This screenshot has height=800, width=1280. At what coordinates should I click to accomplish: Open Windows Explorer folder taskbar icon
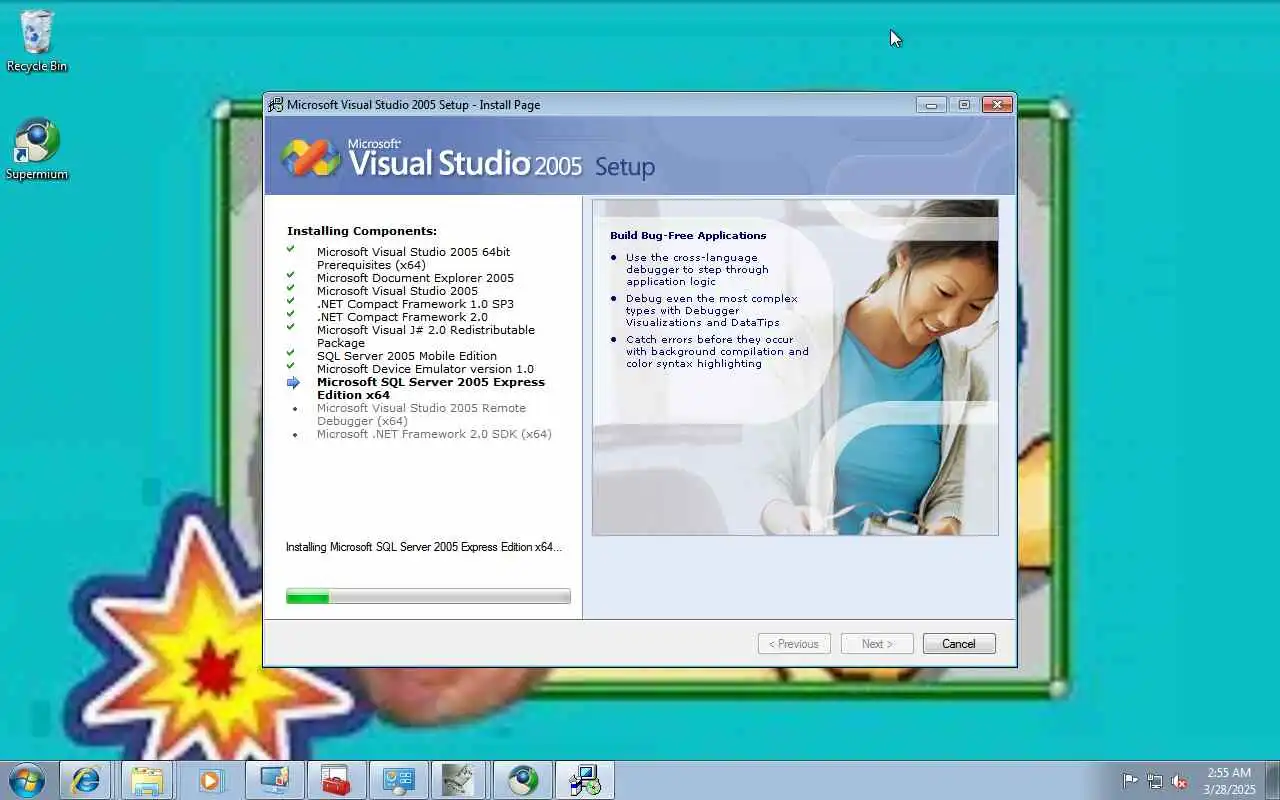coord(147,780)
